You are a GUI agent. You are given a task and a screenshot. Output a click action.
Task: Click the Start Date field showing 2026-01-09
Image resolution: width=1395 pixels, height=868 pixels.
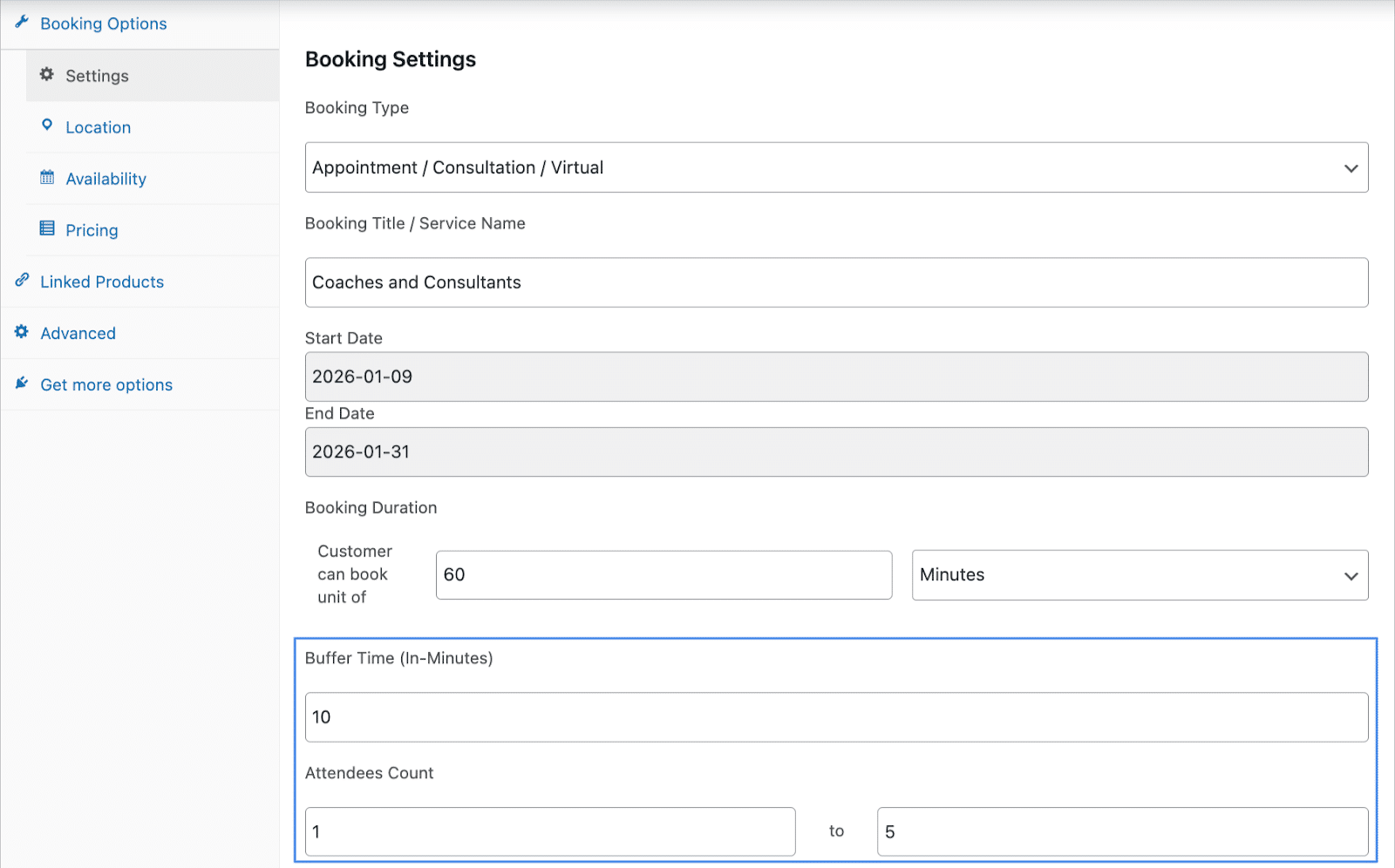pos(836,376)
